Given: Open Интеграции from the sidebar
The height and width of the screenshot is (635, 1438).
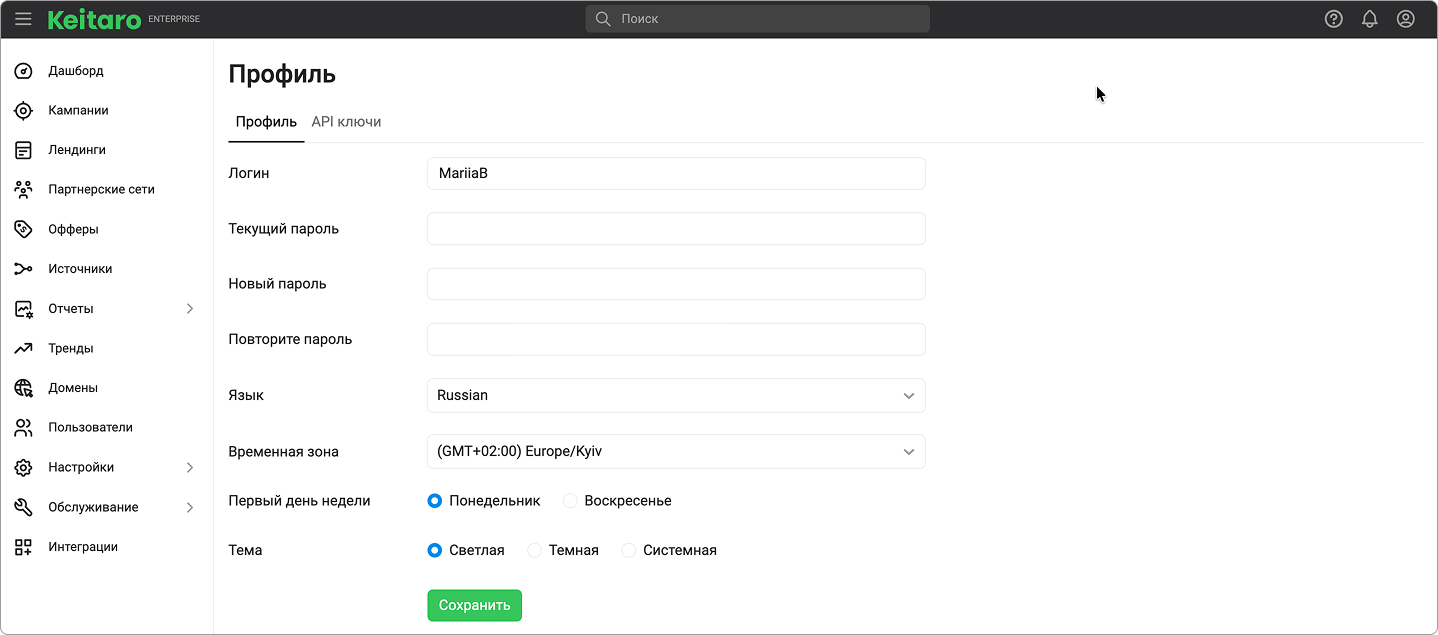Looking at the screenshot, I should tap(82, 547).
